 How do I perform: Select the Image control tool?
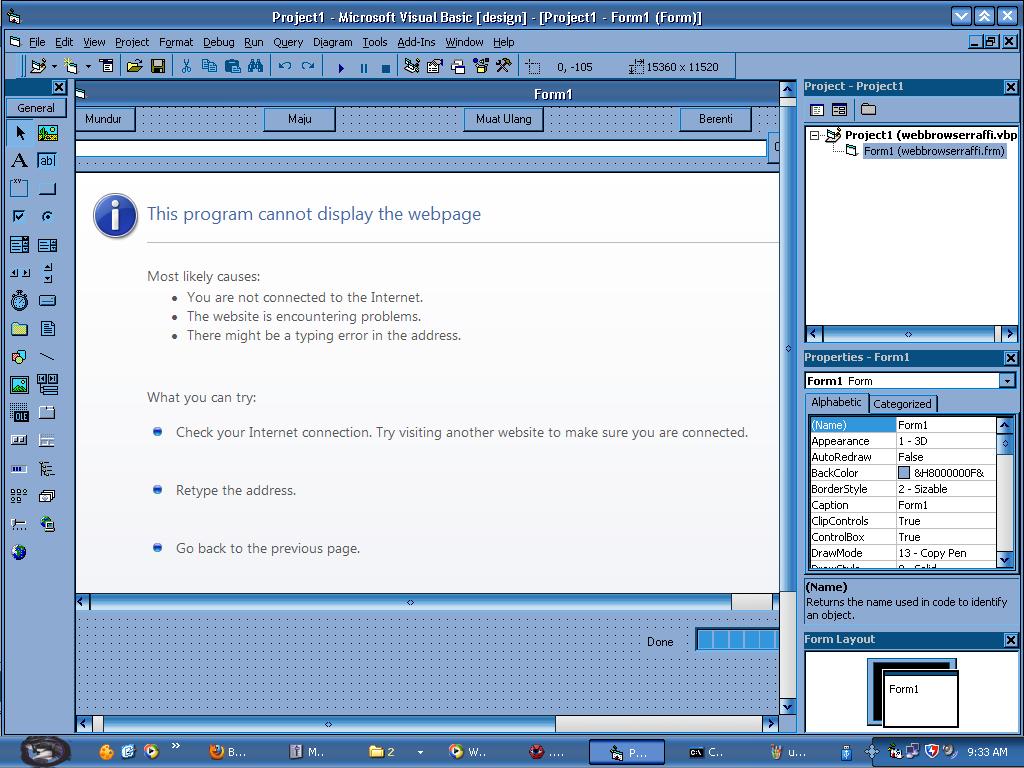[x=20, y=385]
